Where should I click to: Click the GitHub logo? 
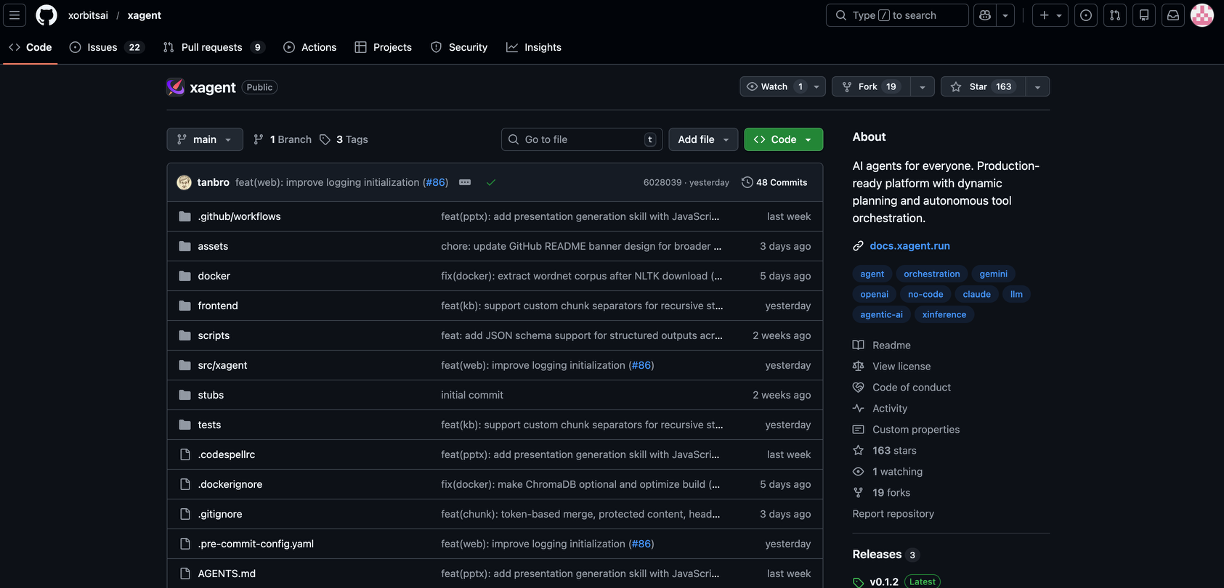click(45, 15)
